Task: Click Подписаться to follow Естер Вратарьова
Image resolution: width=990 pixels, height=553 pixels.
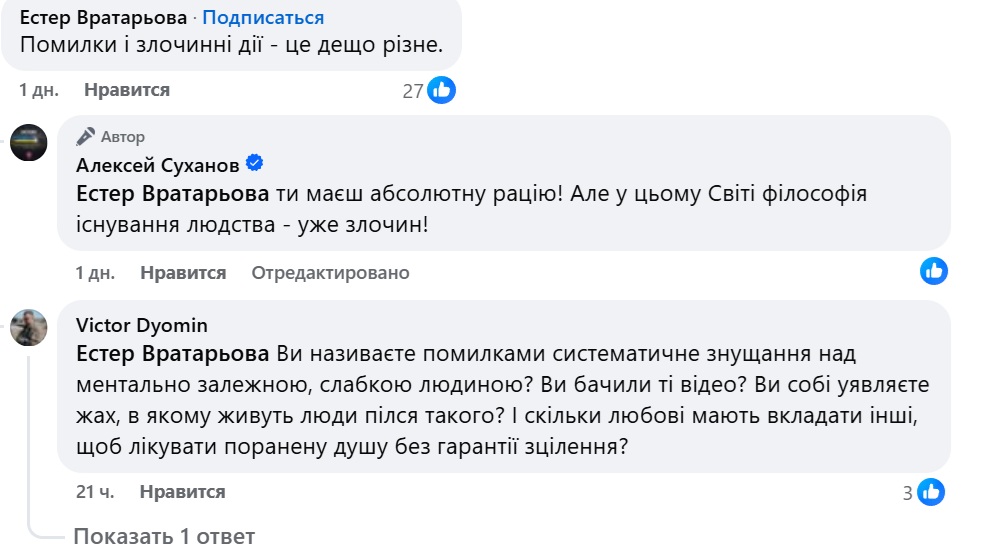Action: pyautogui.click(x=264, y=18)
